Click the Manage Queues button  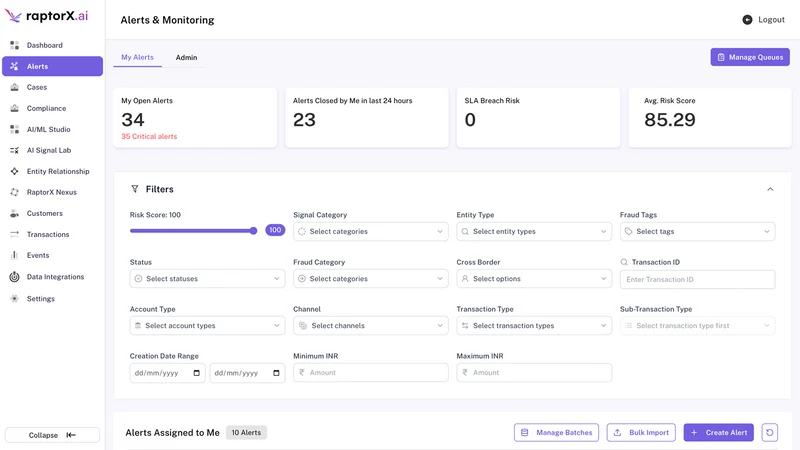[x=750, y=57]
